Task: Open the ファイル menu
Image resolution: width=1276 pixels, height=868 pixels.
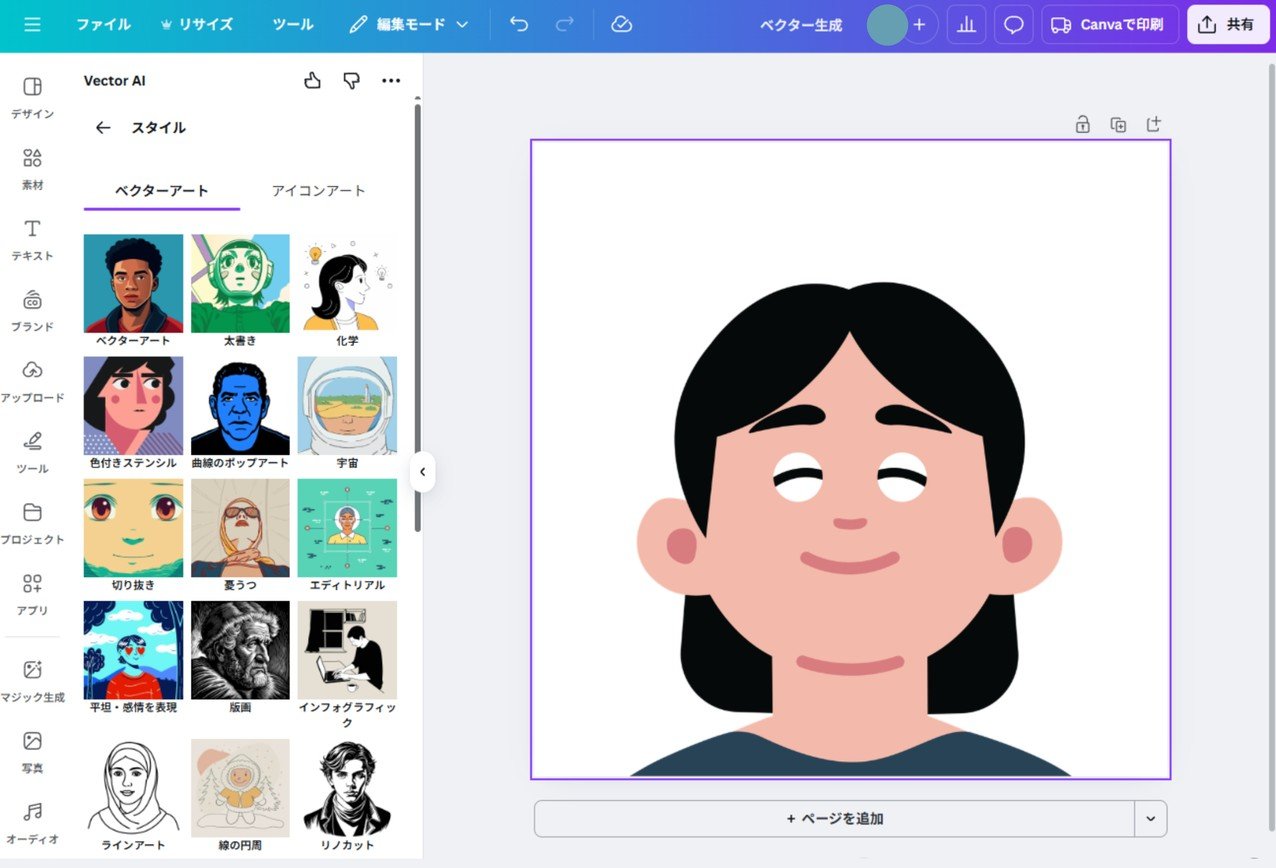Action: click(x=102, y=24)
